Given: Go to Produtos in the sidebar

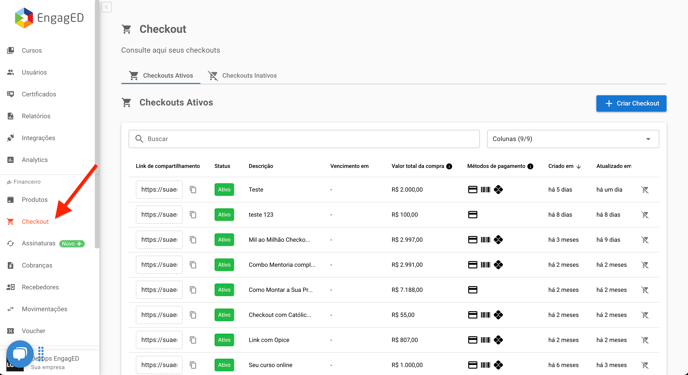Looking at the screenshot, I should [x=35, y=200].
